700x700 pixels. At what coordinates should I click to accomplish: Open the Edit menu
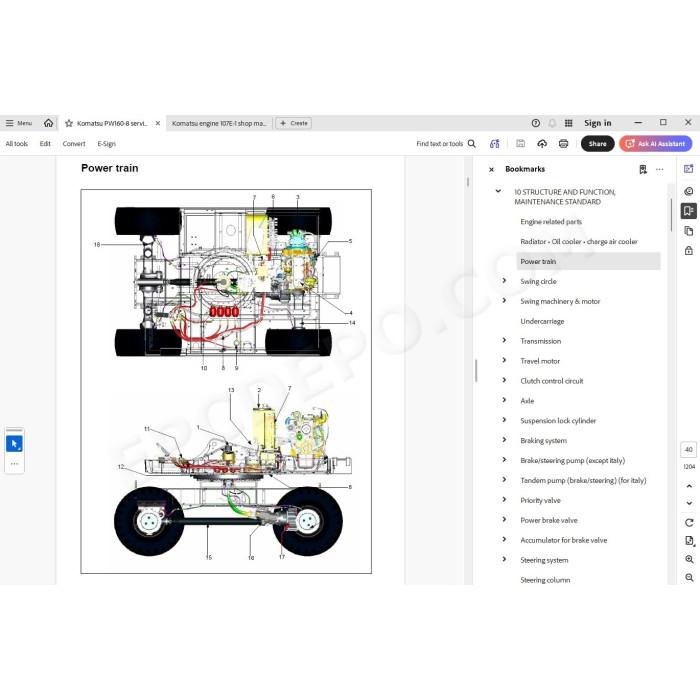point(45,144)
